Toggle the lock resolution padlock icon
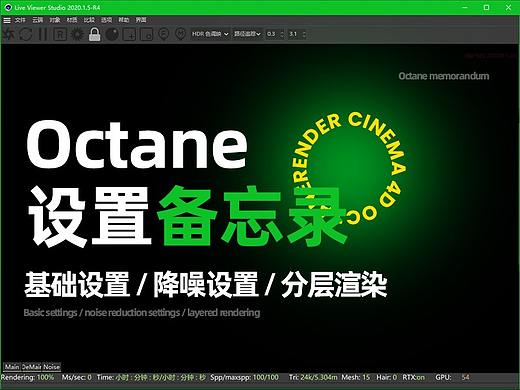The width and height of the screenshot is (520, 390). coord(95,34)
